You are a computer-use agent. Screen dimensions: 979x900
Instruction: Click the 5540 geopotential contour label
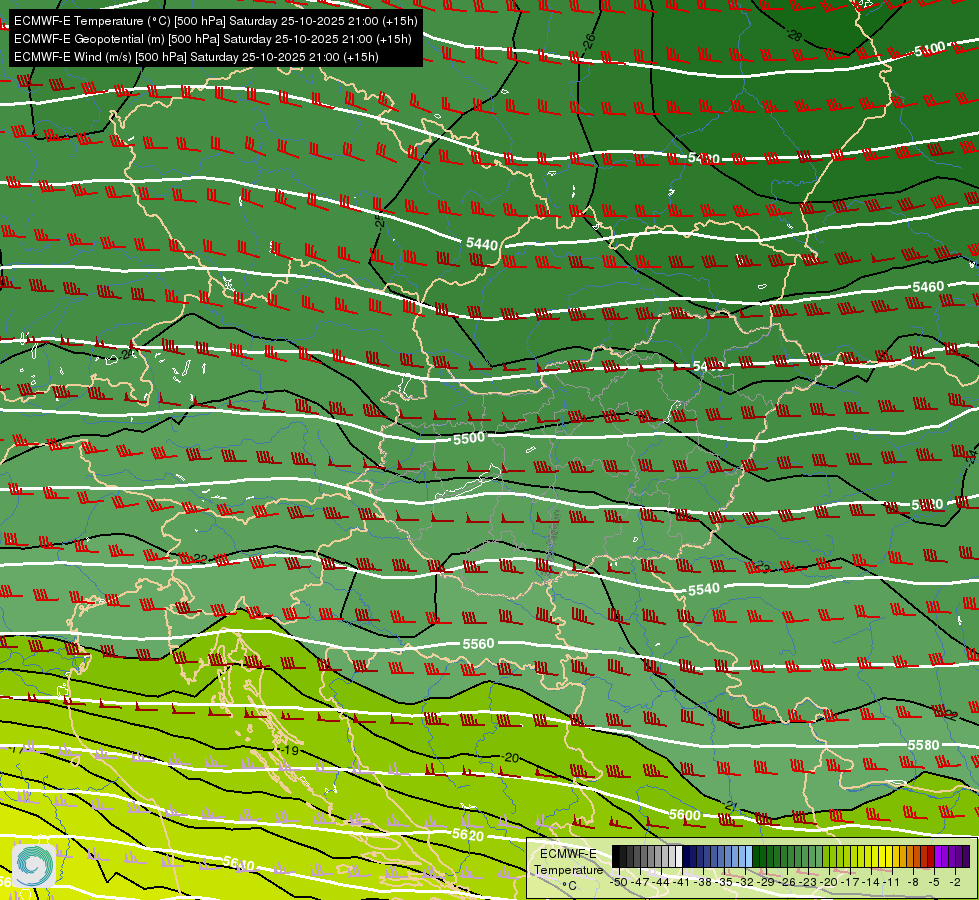(704, 589)
